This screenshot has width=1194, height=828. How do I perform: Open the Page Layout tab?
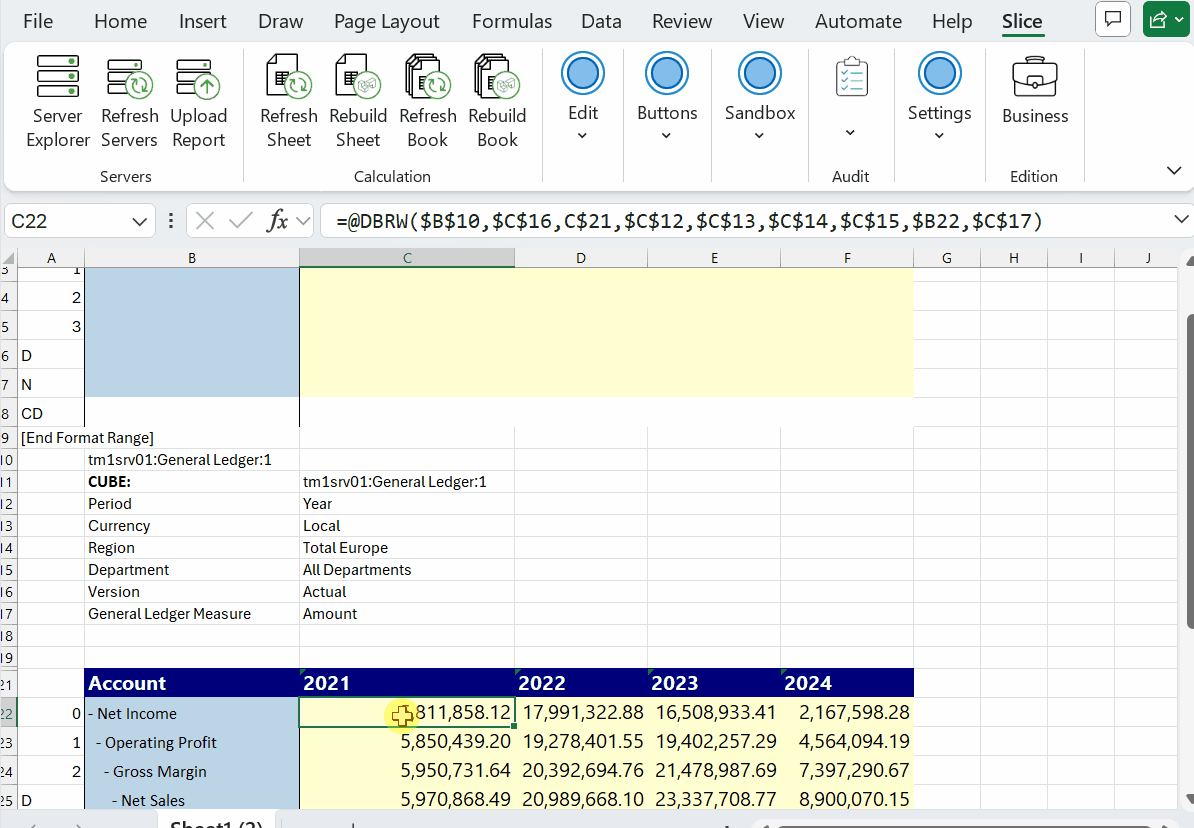coord(386,21)
